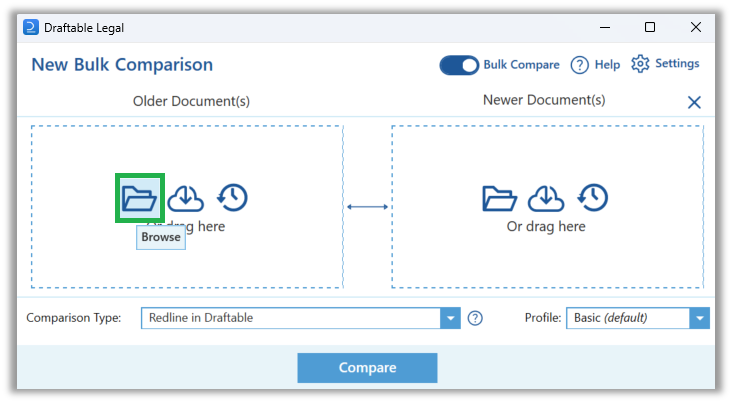
Task: Click the Profile label
Action: point(543,318)
